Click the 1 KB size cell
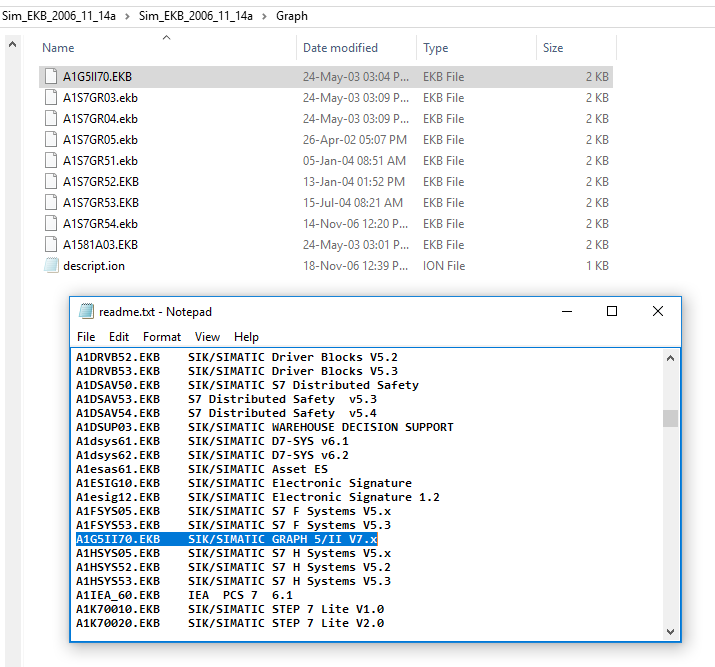 [597, 265]
